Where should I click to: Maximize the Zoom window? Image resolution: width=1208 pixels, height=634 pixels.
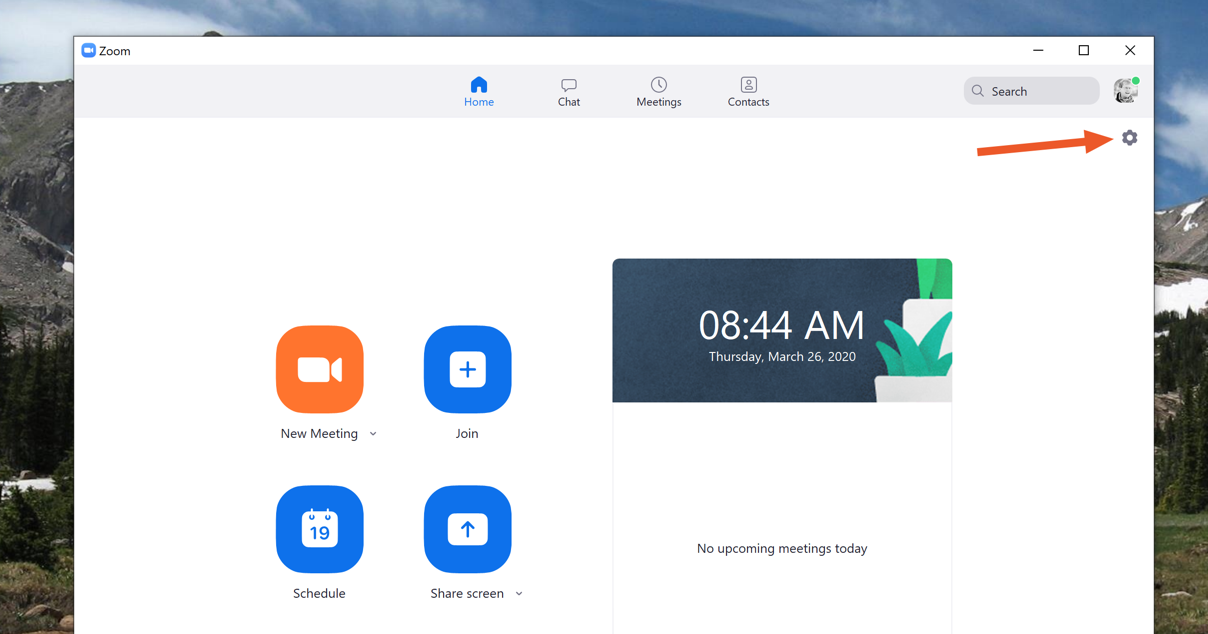[x=1084, y=51]
